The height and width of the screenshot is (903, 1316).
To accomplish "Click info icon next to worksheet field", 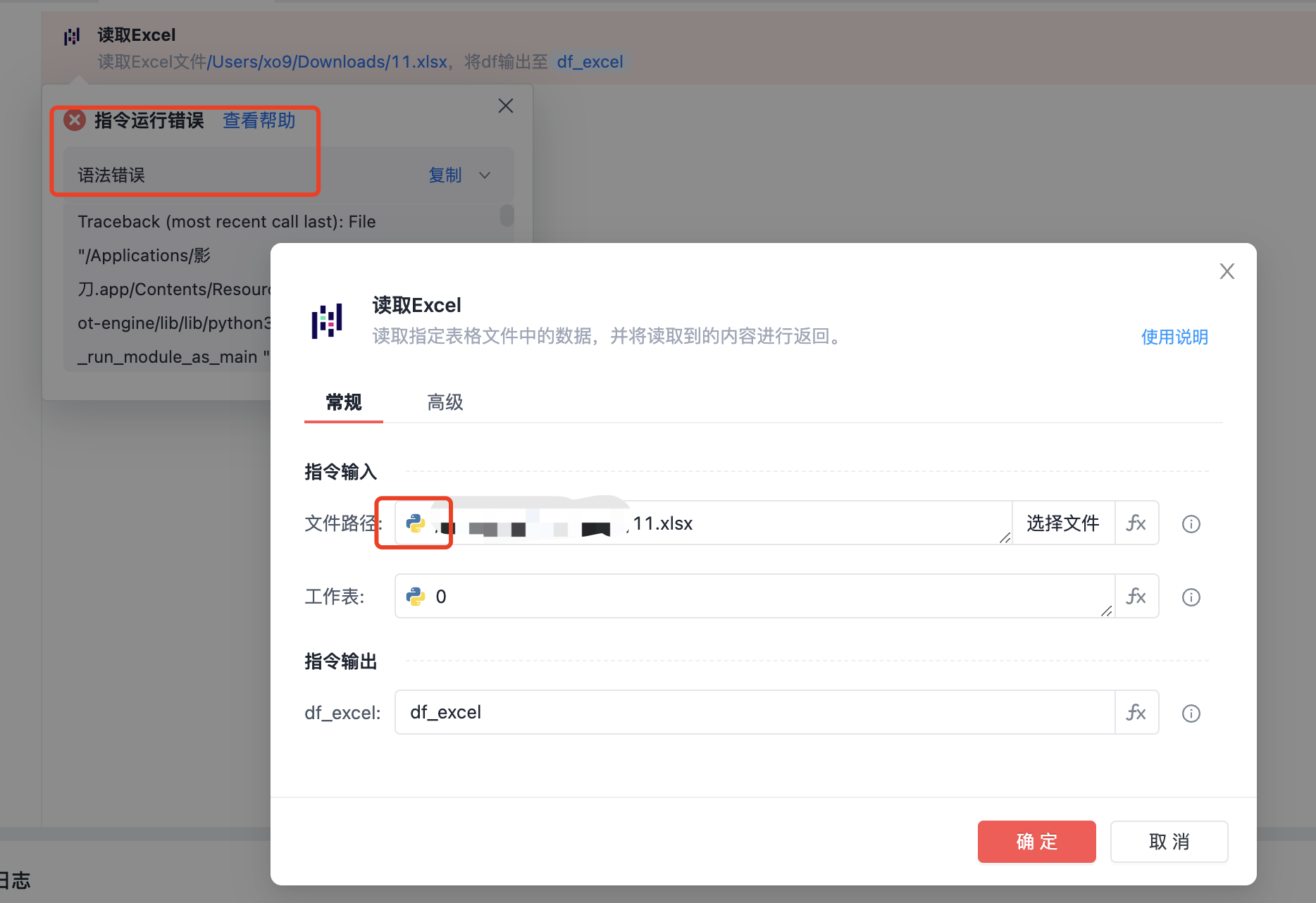I will [1191, 597].
